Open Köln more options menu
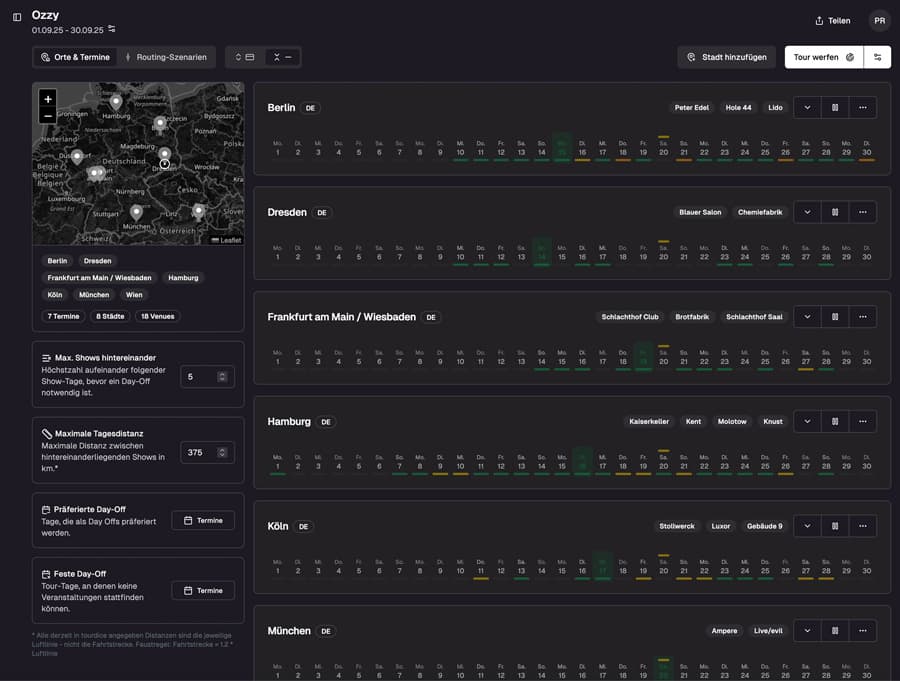 (x=863, y=526)
